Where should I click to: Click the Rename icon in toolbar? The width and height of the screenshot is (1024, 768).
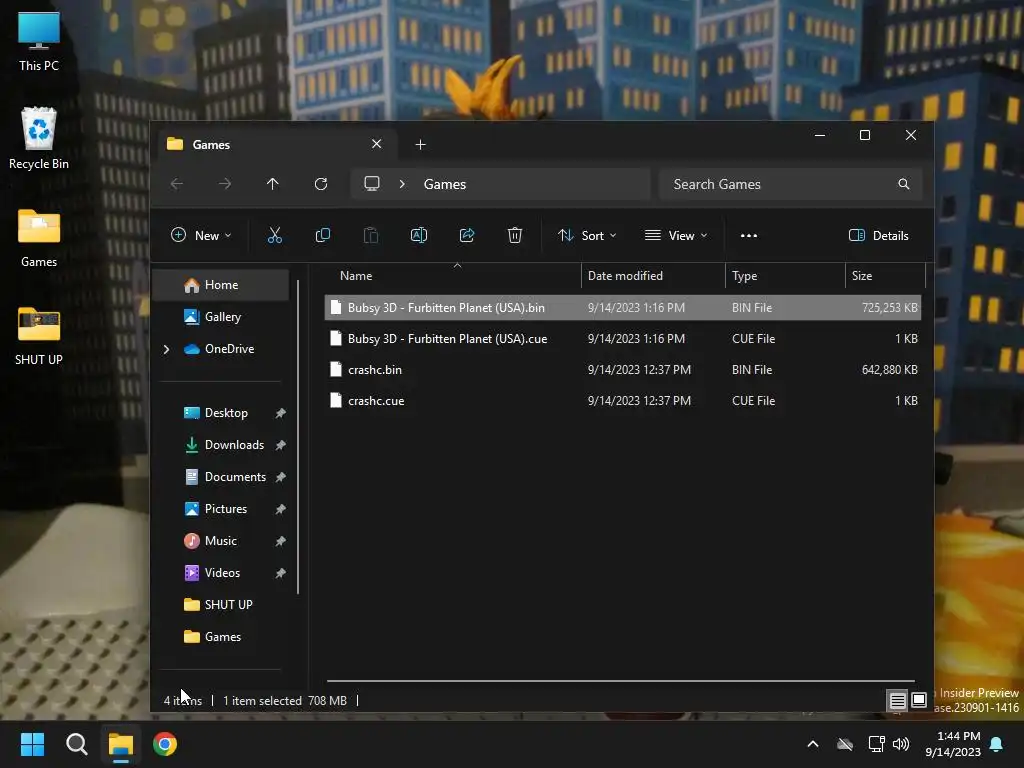coord(419,235)
